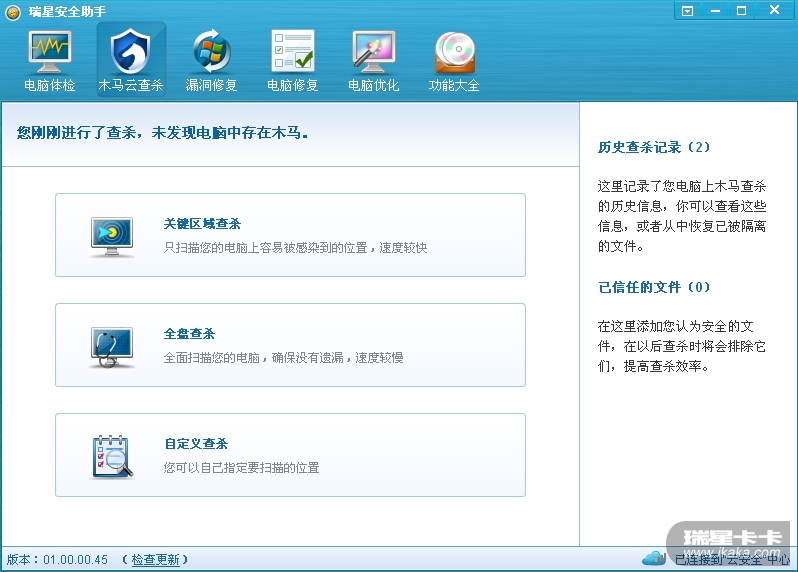This screenshot has height=572, width=798.
Task: Open the 漏洞修复 Windows logo icon
Action: pyautogui.click(x=212, y=51)
